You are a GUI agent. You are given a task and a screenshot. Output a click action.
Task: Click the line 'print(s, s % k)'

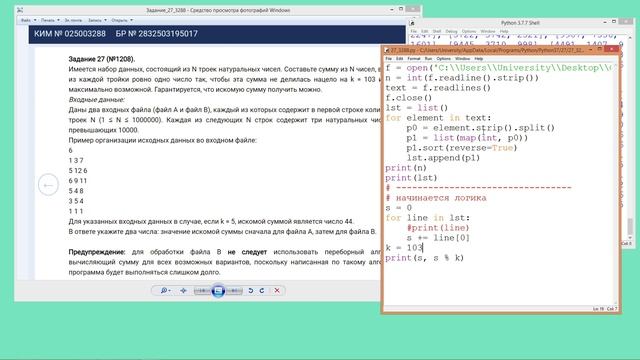coord(424,258)
